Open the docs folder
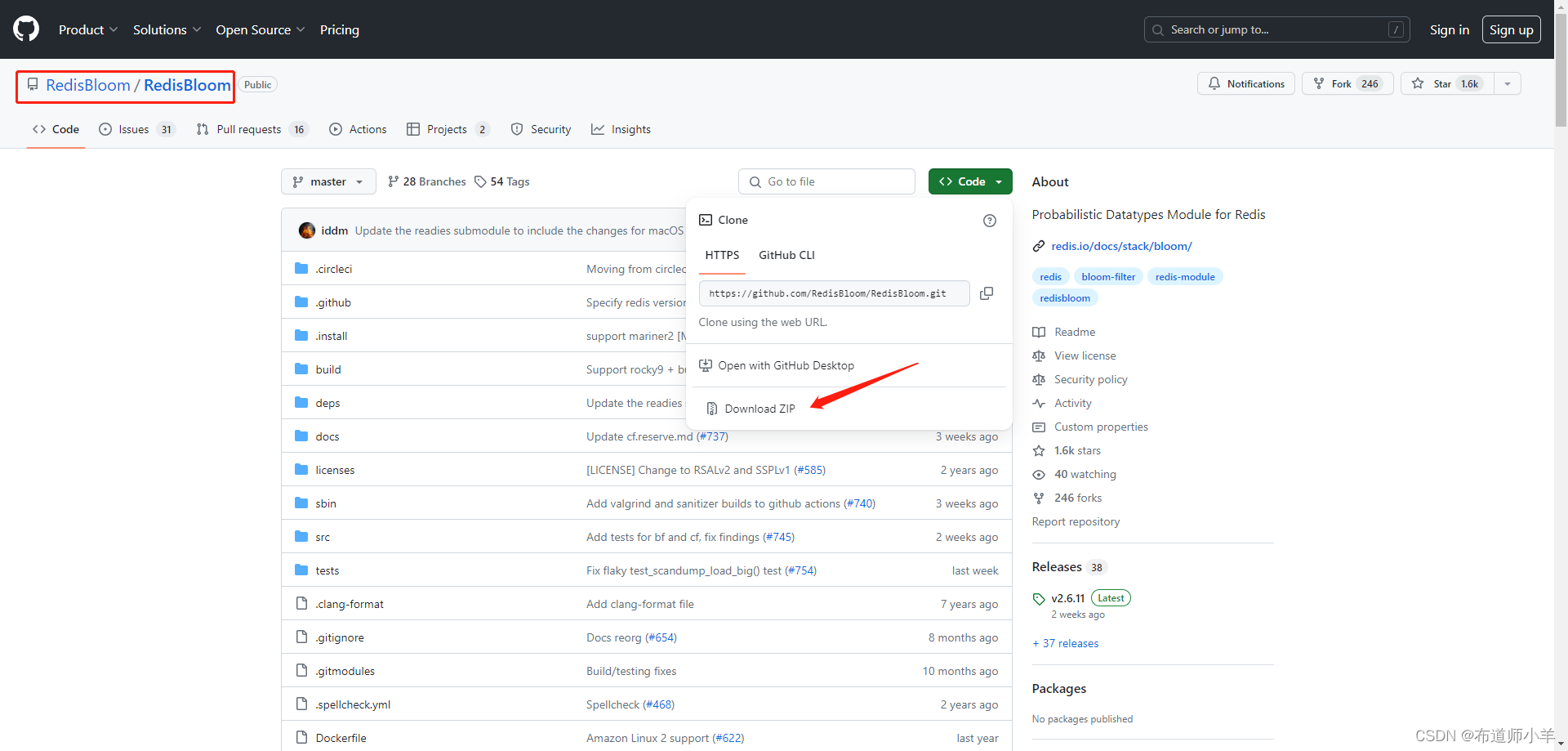The width and height of the screenshot is (1568, 751). [327, 436]
